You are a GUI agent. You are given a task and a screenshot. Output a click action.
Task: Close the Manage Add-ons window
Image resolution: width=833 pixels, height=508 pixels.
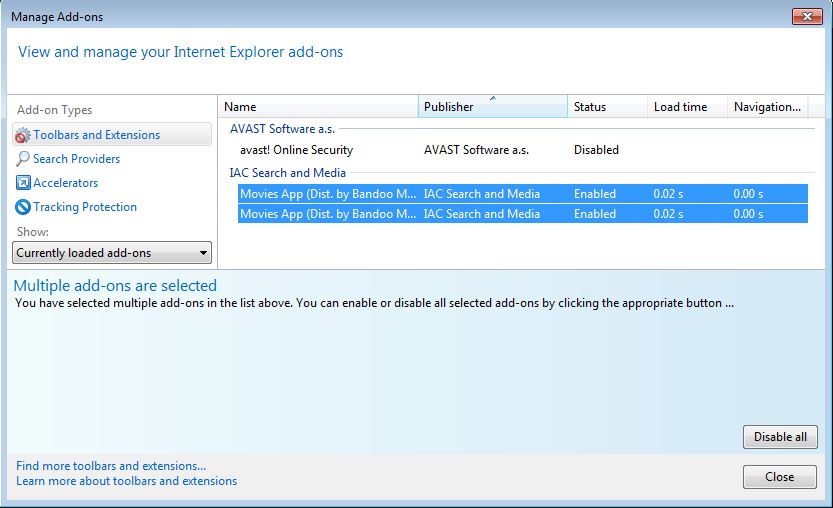807,16
